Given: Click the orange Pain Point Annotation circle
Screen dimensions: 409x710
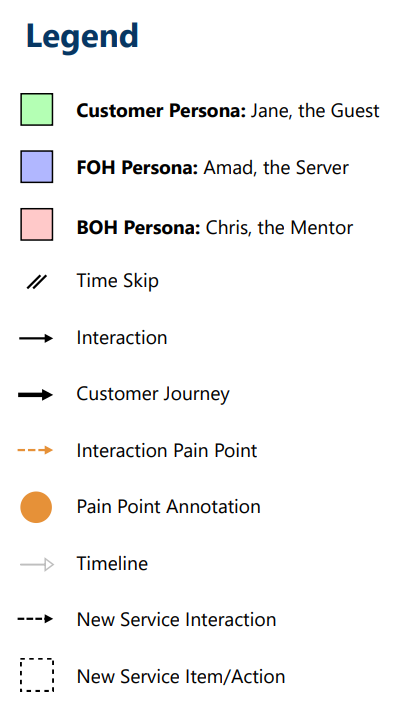Looking at the screenshot, I should (36, 507).
